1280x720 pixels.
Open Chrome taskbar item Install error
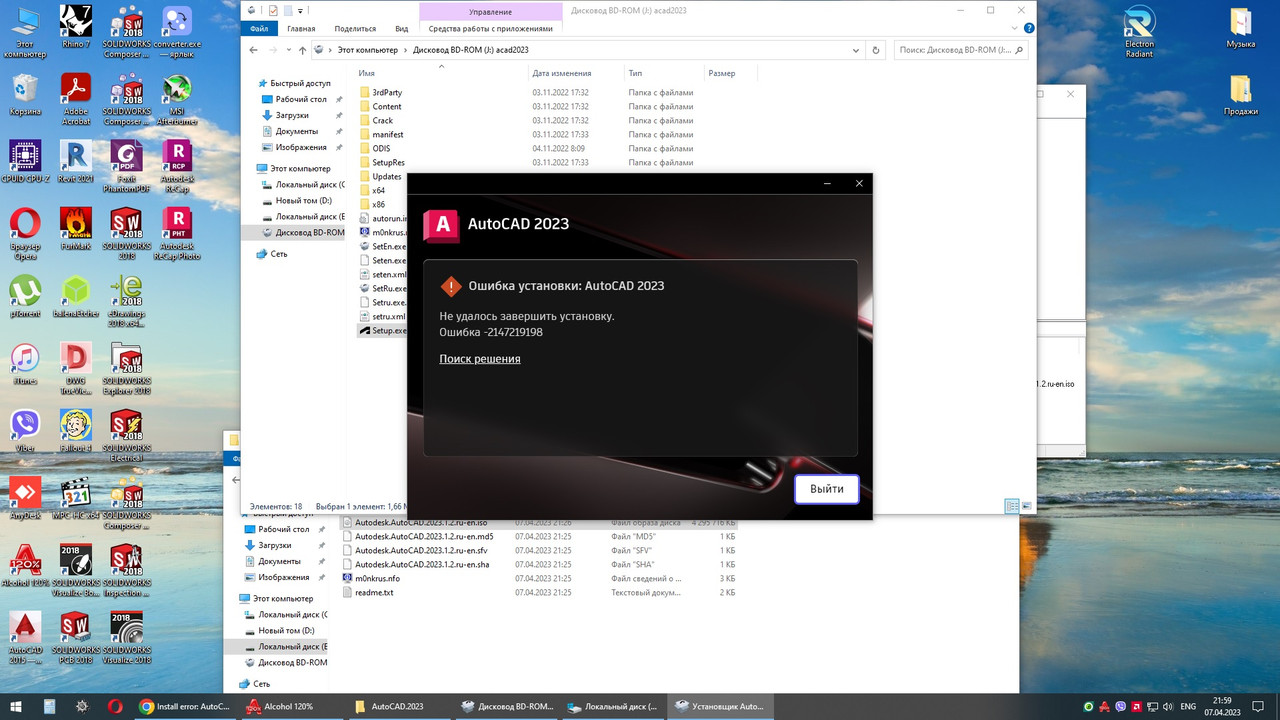coord(184,706)
